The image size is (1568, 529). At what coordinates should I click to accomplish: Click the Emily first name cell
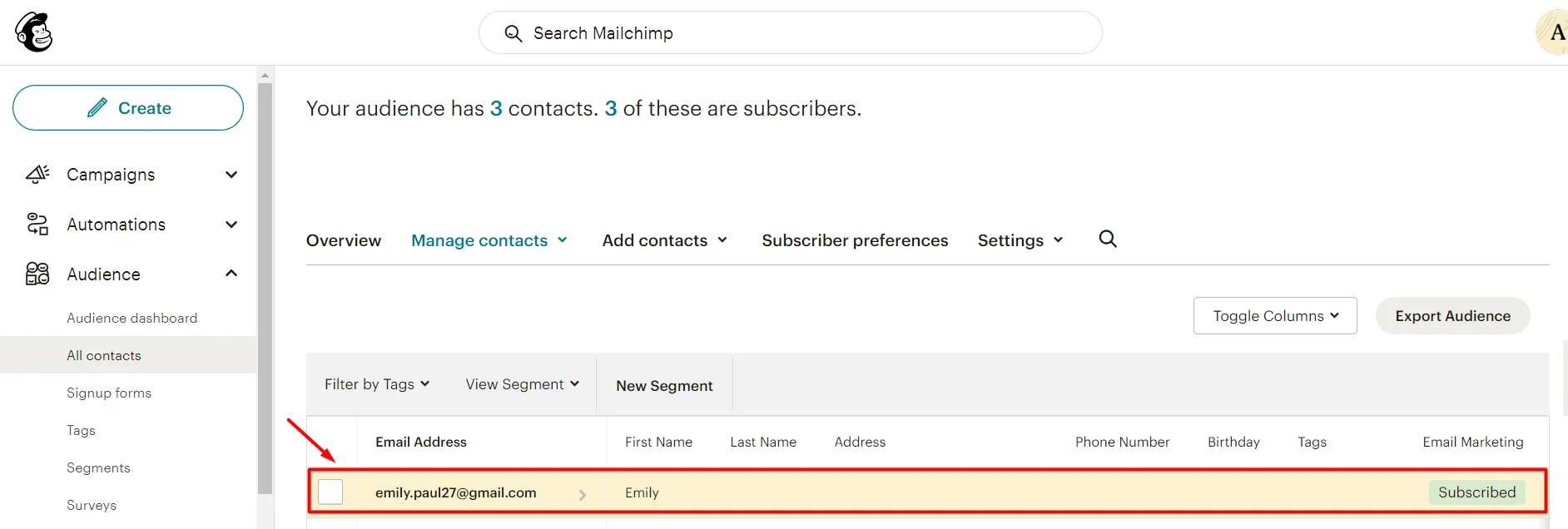[642, 492]
